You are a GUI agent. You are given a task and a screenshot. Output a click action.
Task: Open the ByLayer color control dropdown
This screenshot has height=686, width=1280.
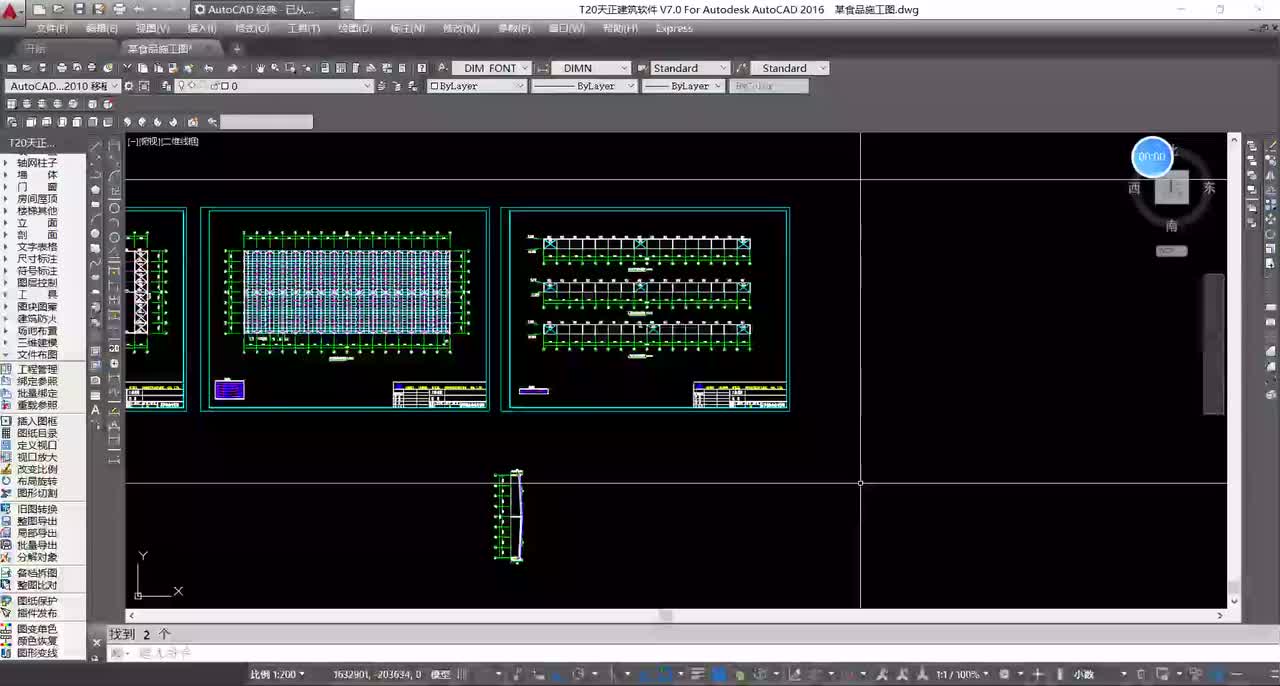point(477,86)
